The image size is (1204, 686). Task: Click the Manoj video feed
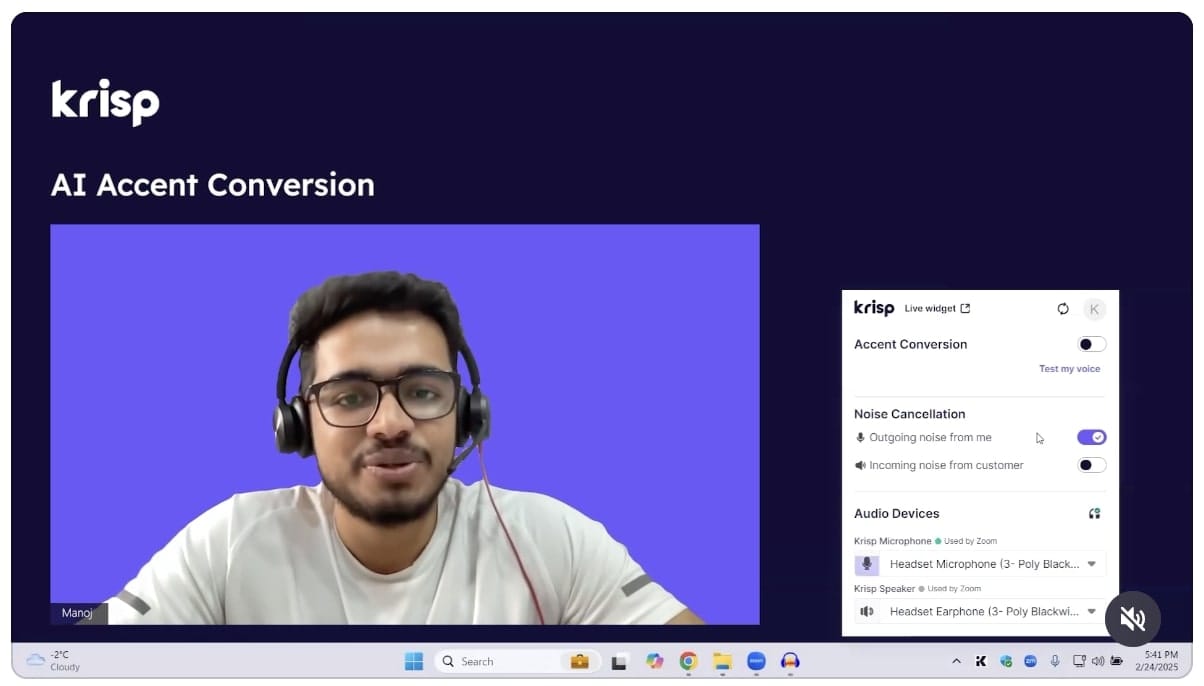[405, 424]
